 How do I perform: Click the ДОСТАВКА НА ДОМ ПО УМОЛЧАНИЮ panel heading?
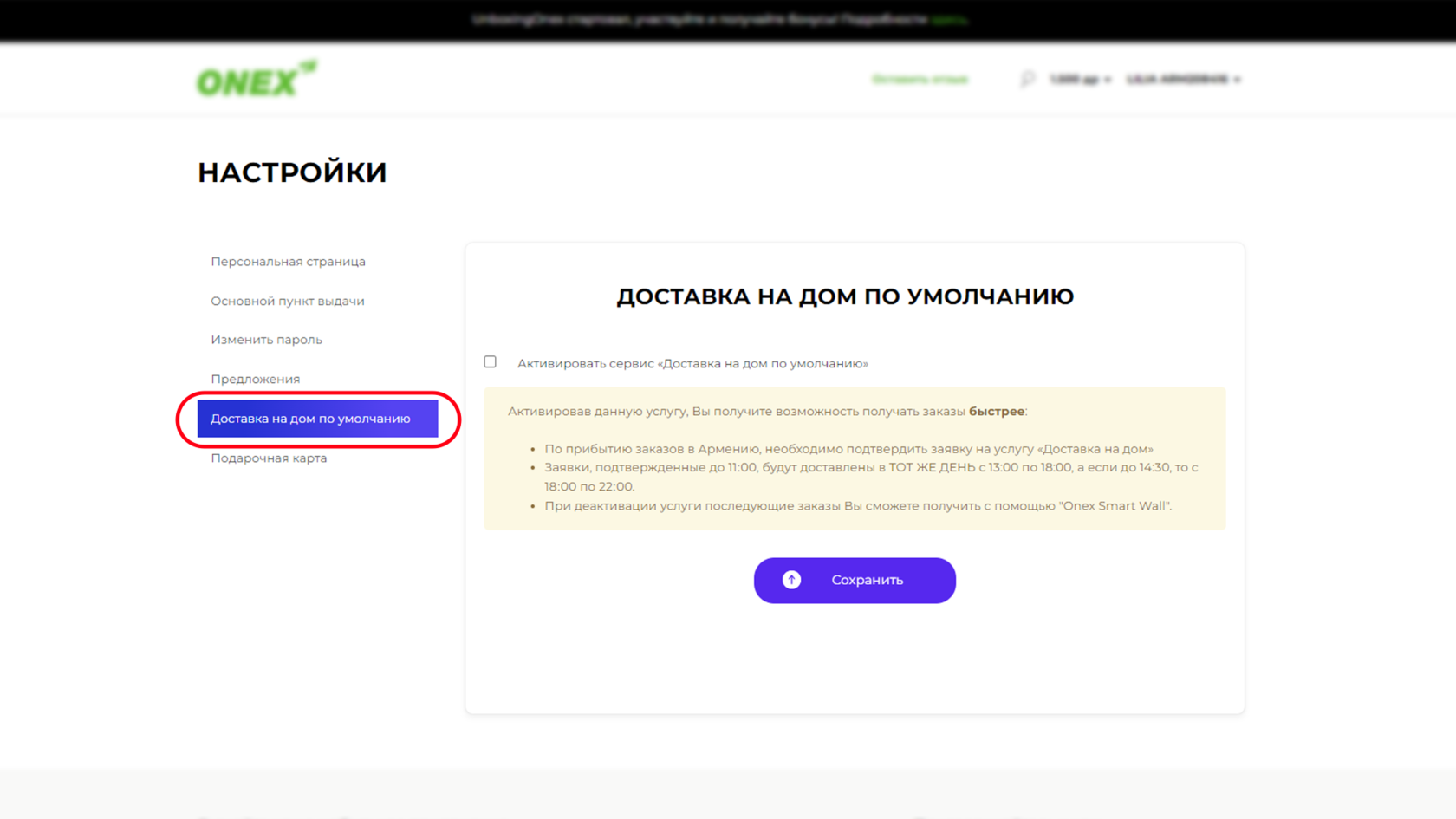coord(845,296)
